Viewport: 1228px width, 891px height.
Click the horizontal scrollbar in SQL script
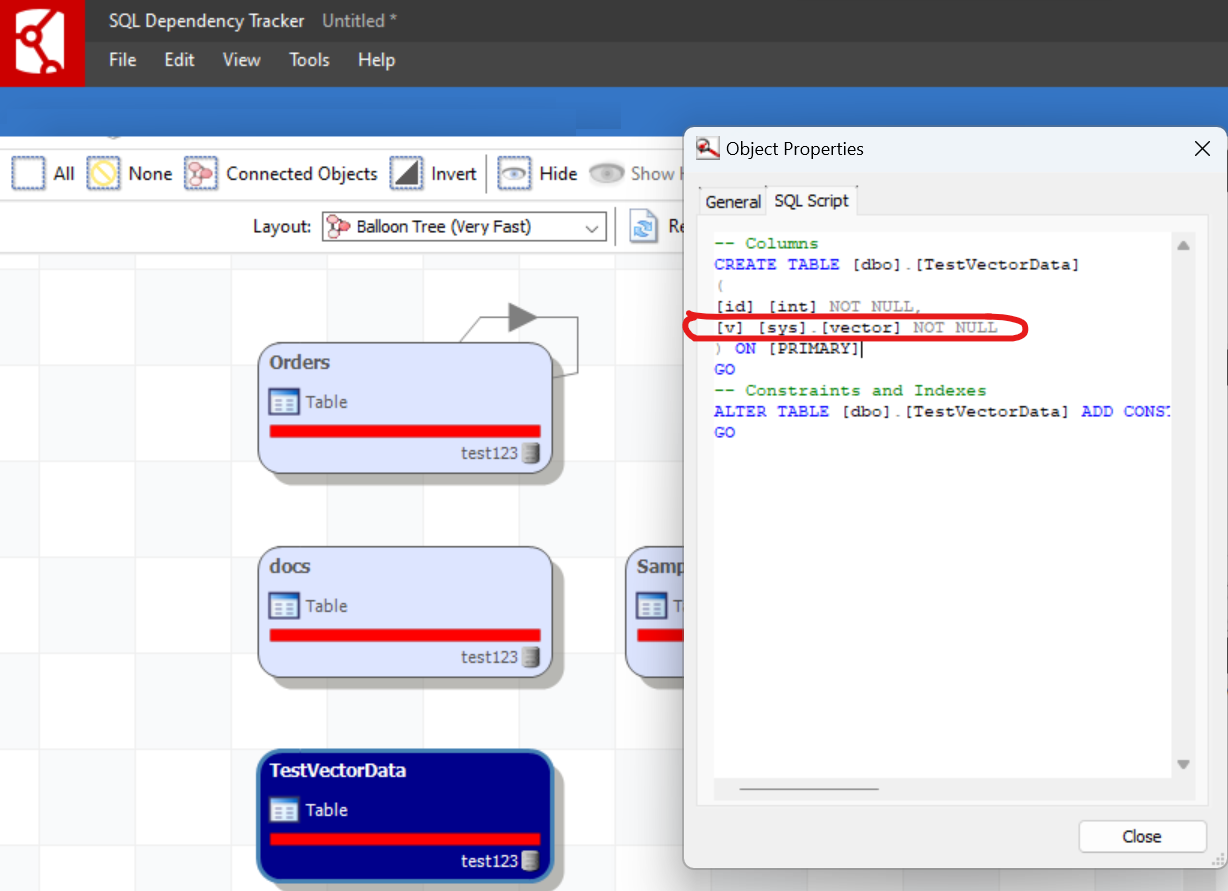click(x=809, y=789)
